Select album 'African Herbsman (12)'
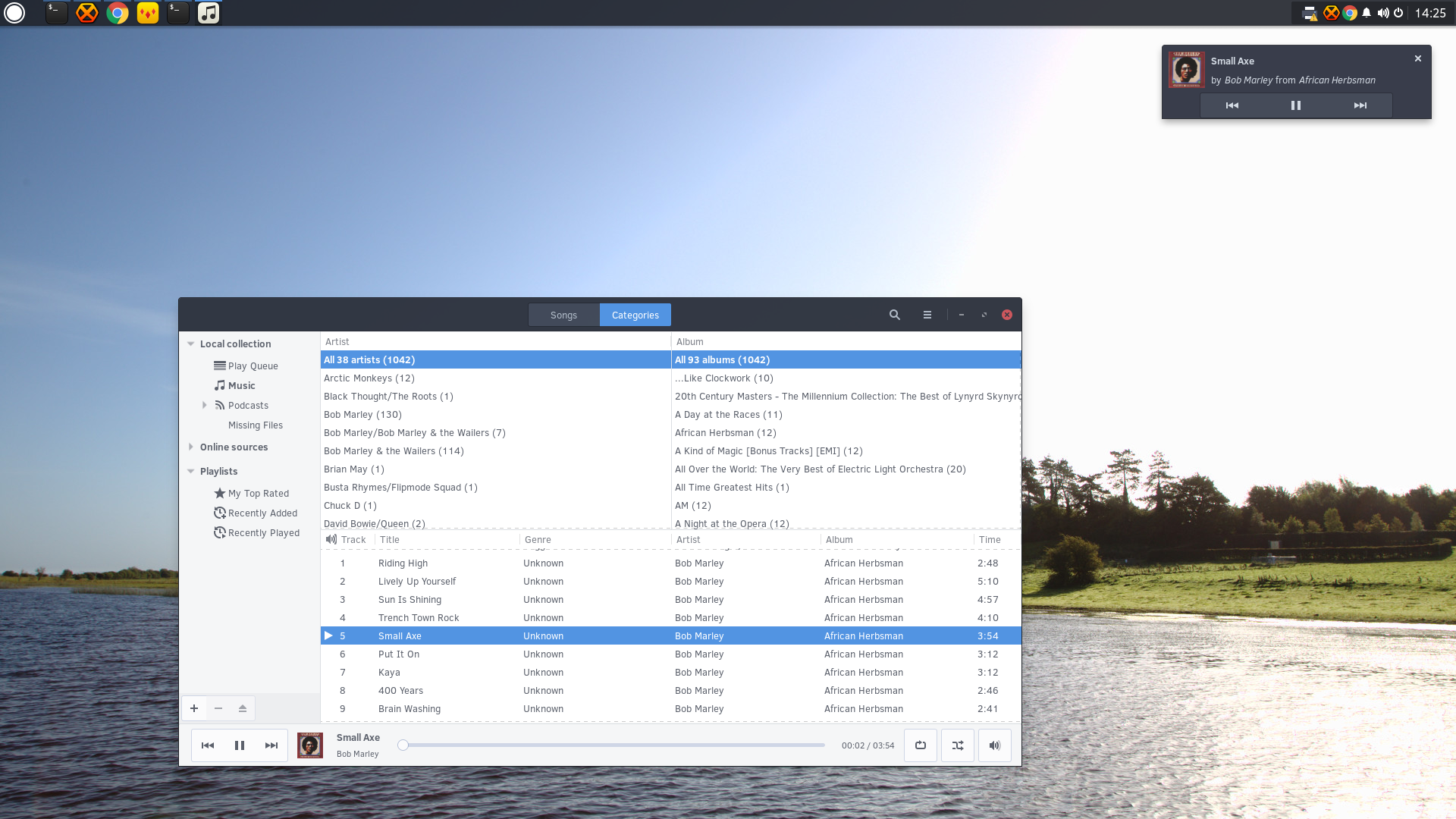 pos(846,432)
